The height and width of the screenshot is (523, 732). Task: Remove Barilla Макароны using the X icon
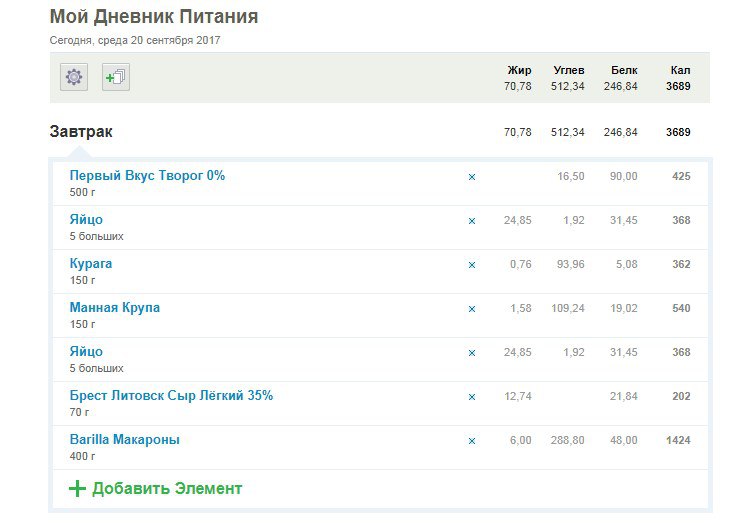pyautogui.click(x=472, y=441)
